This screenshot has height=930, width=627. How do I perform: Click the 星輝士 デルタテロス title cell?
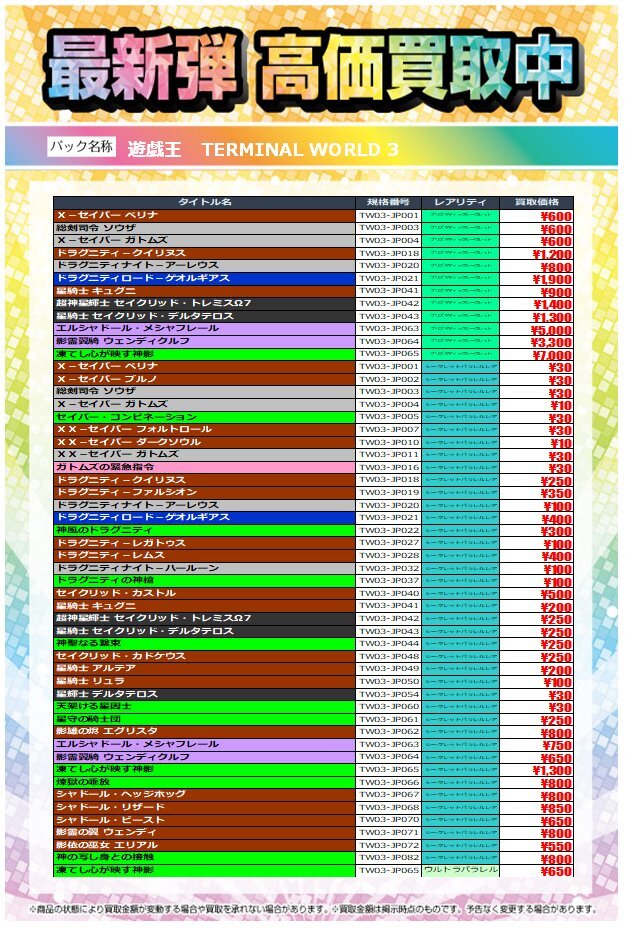[205, 695]
